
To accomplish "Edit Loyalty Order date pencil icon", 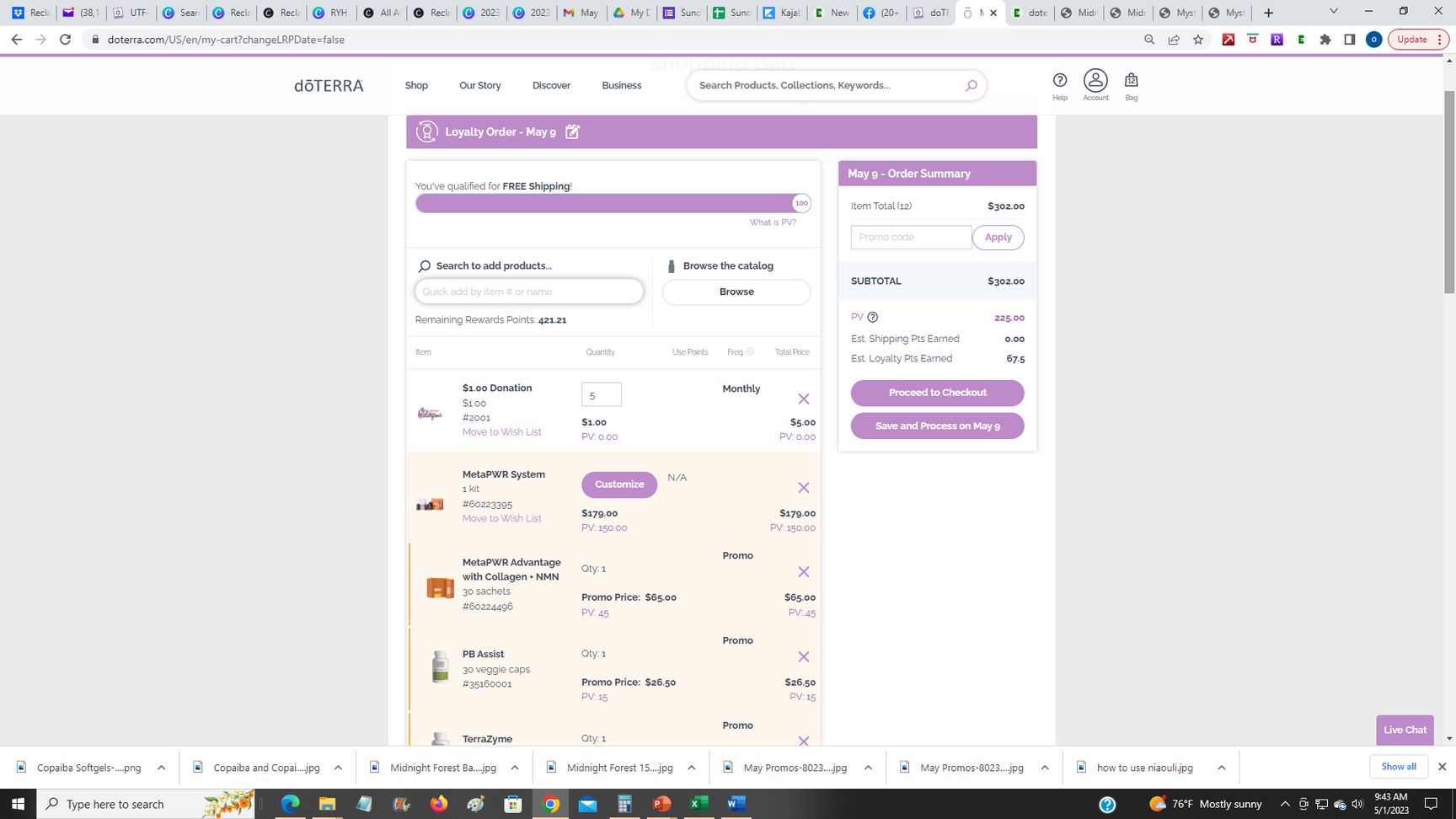I will (x=573, y=131).
